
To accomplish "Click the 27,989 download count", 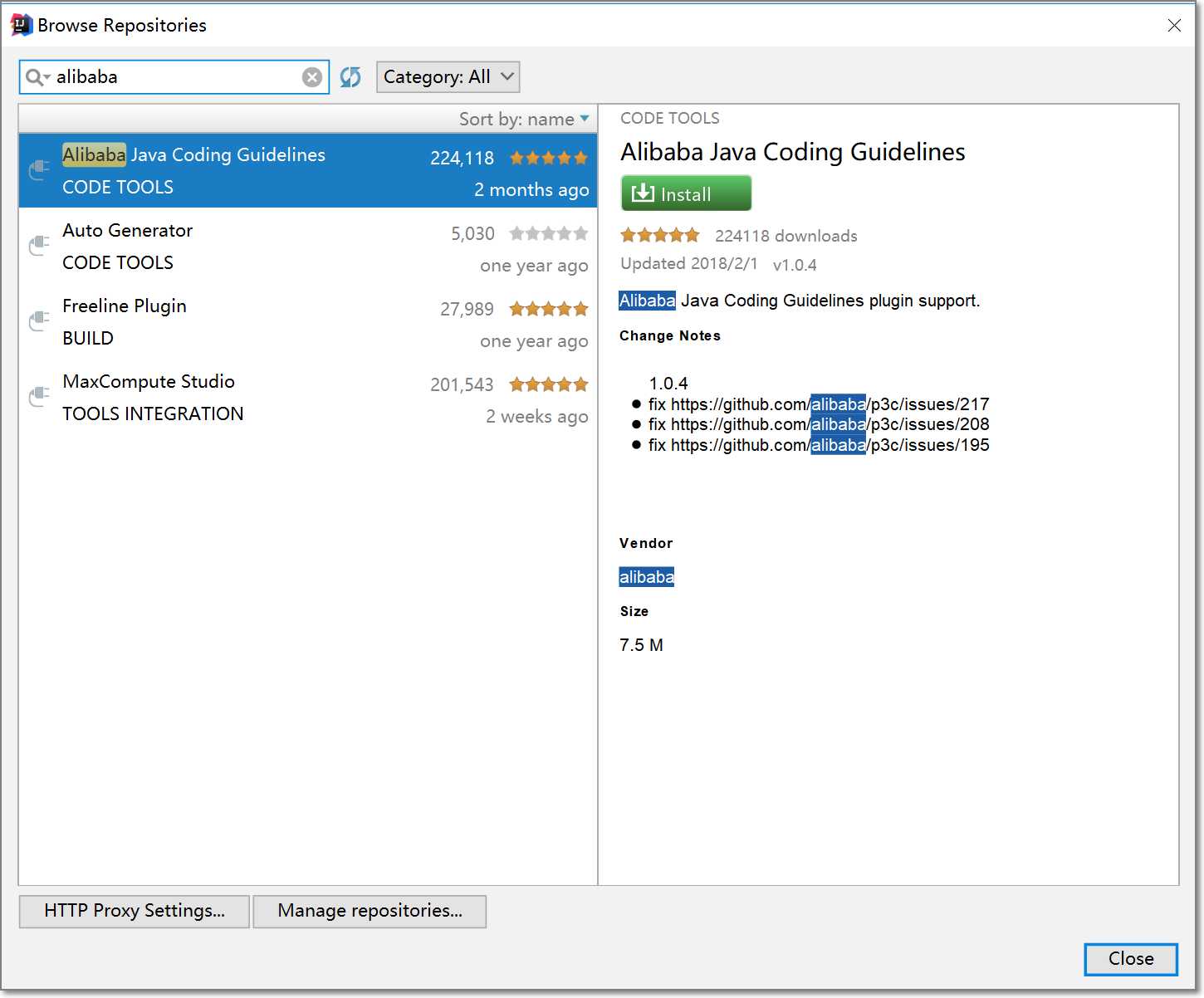I will point(467,309).
